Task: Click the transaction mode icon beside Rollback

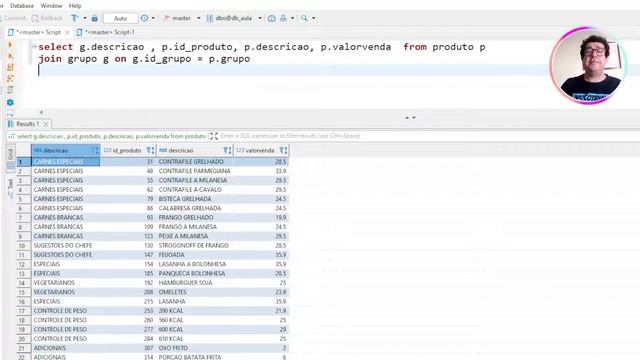Action: click(x=74, y=18)
